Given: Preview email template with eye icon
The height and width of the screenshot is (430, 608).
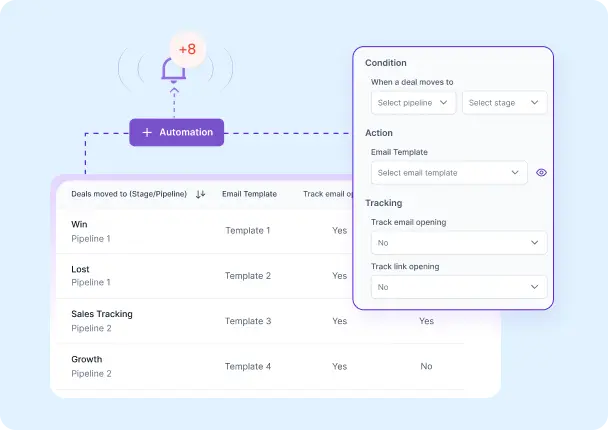Looking at the screenshot, I should [x=541, y=173].
